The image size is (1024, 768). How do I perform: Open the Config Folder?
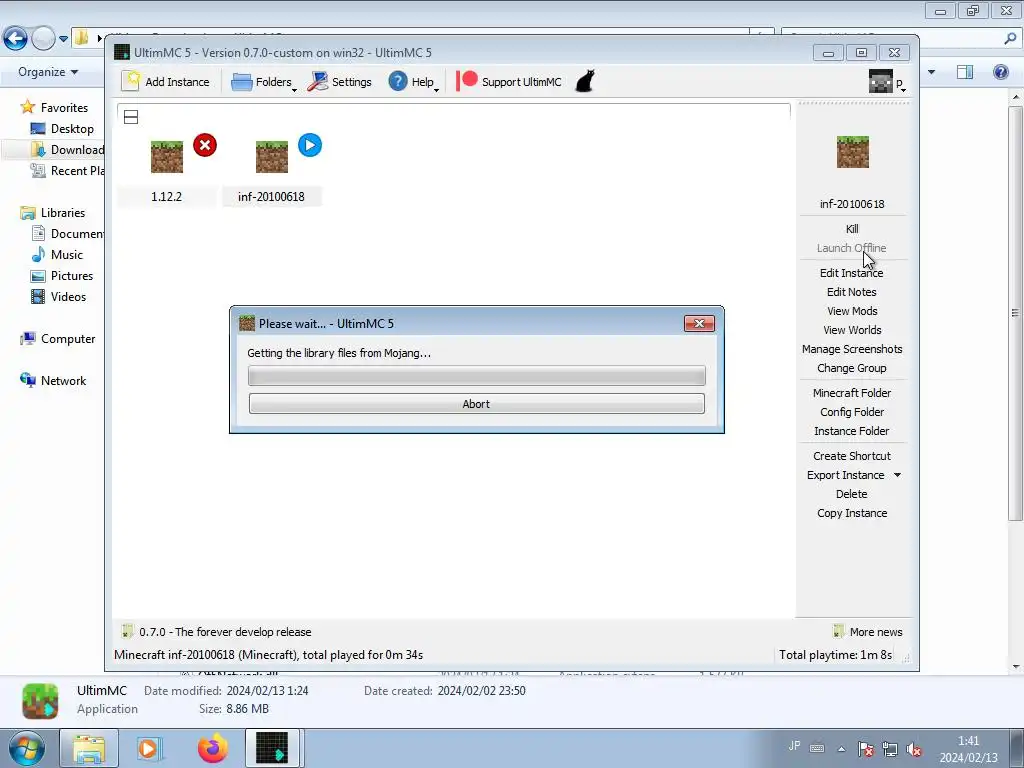coord(852,411)
